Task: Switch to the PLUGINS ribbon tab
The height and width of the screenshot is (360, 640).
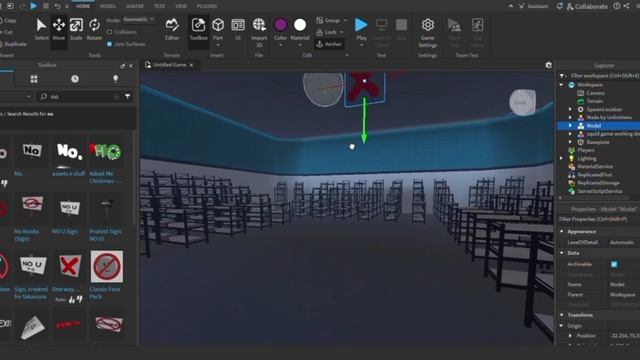Action: [x=207, y=6]
